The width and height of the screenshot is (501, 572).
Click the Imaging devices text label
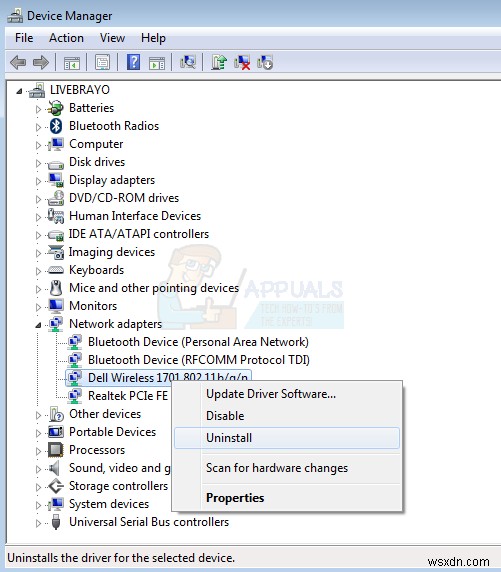tap(112, 252)
